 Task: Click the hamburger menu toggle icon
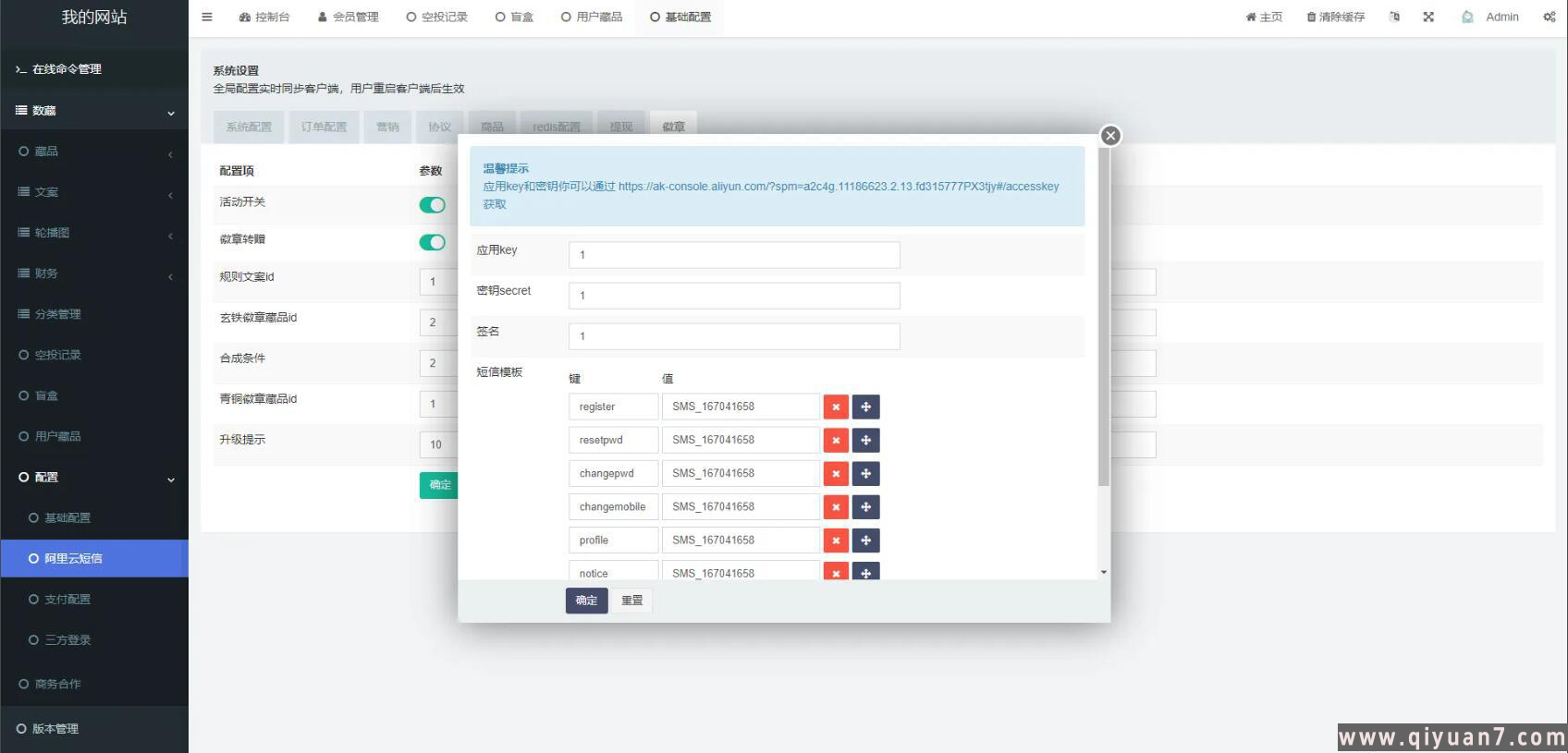(207, 17)
